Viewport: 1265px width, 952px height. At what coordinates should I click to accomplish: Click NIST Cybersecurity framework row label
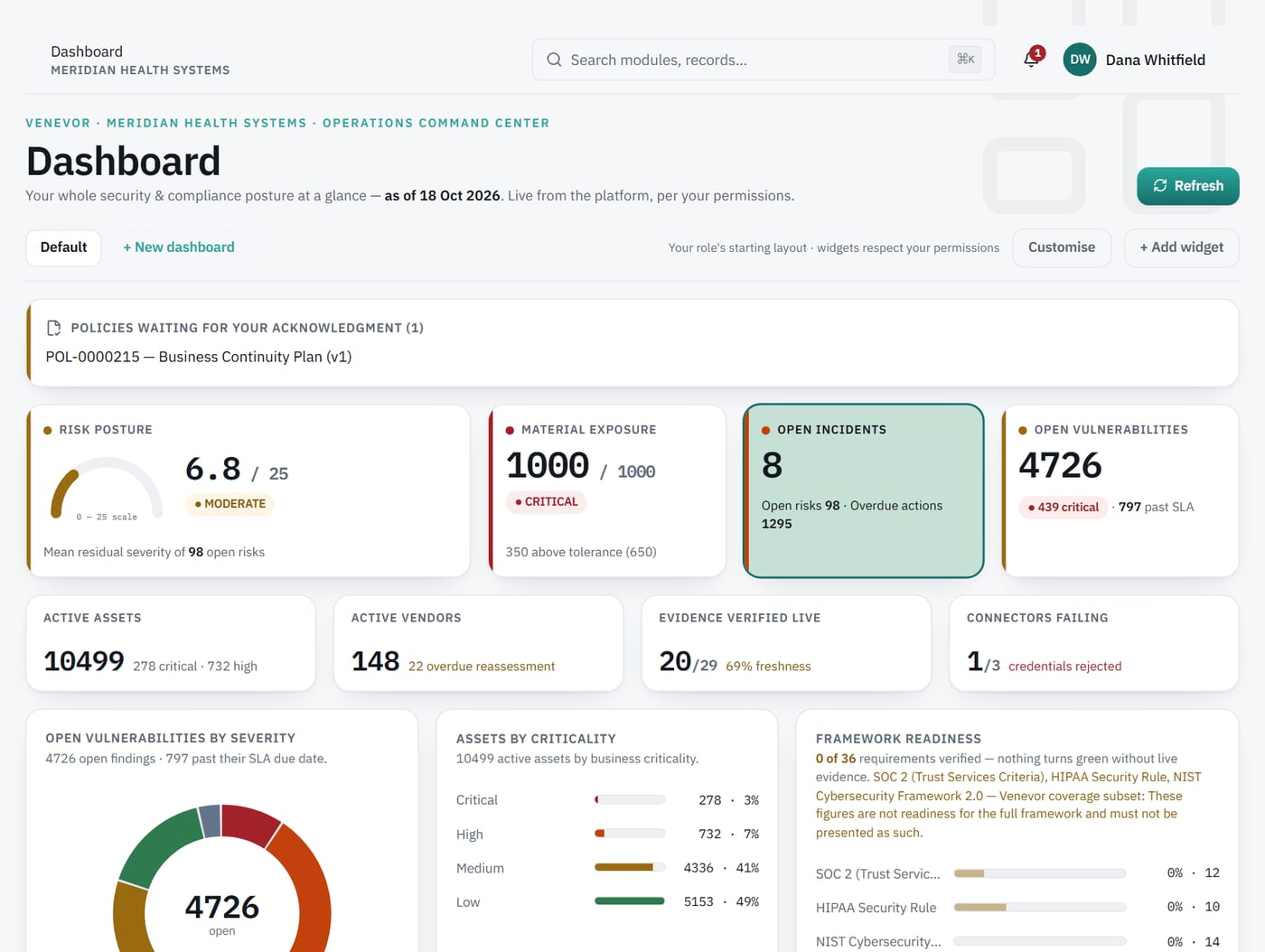[878, 941]
